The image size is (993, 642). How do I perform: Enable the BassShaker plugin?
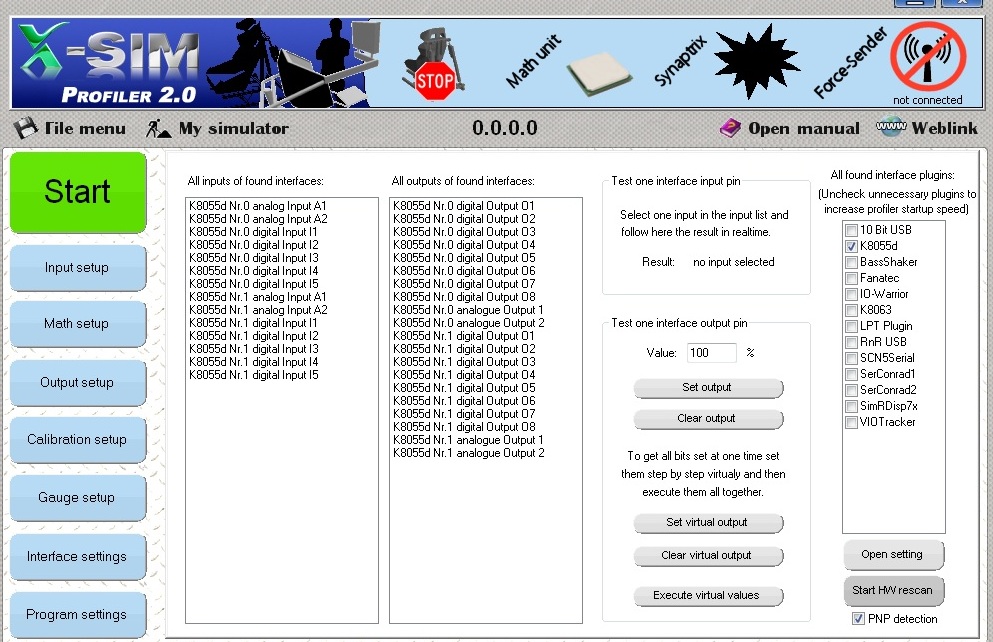tap(852, 262)
